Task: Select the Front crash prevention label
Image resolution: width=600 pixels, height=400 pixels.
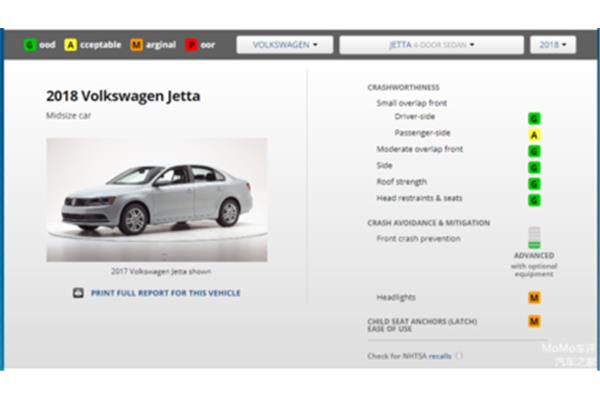Action: (419, 238)
